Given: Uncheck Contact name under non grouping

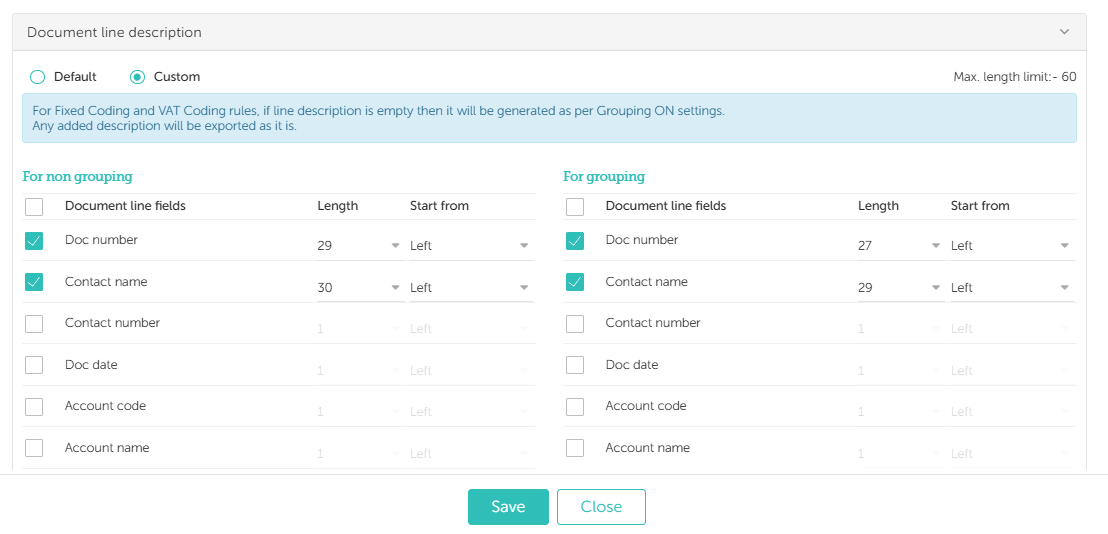Looking at the screenshot, I should click(x=34, y=282).
